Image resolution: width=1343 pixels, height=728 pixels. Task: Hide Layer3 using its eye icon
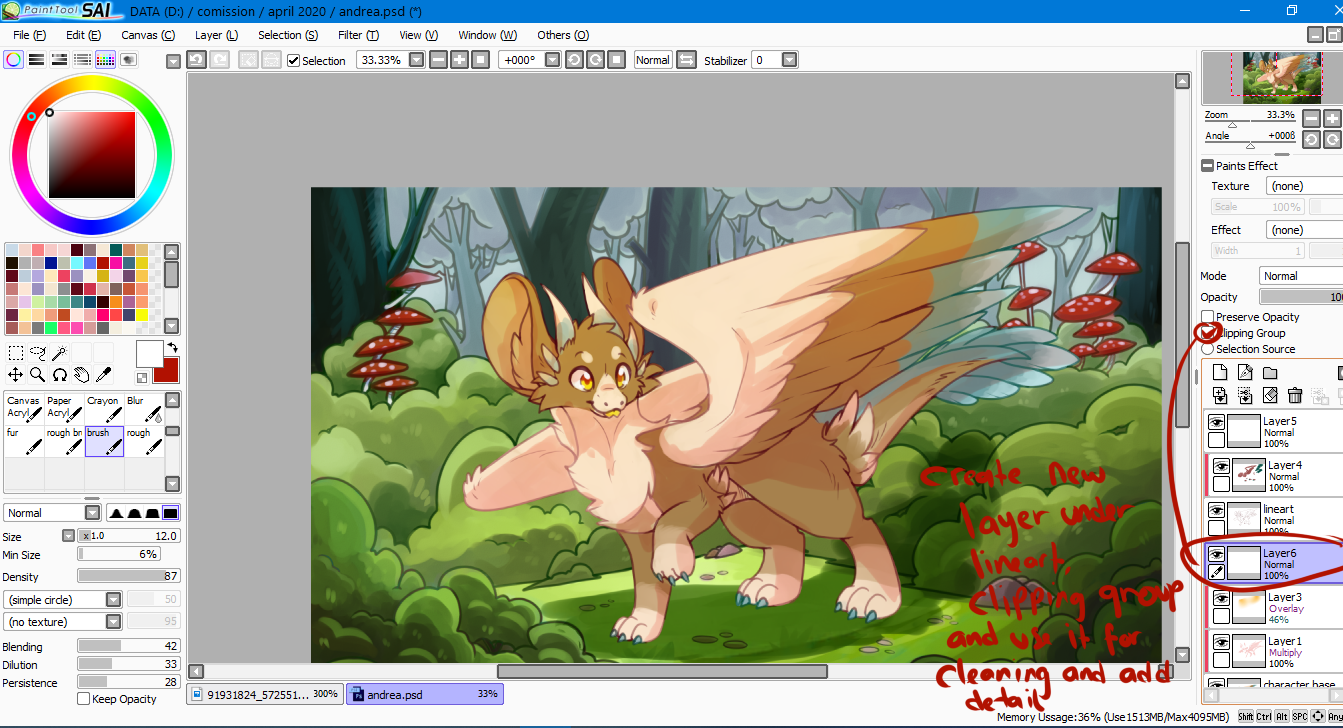pos(1221,598)
